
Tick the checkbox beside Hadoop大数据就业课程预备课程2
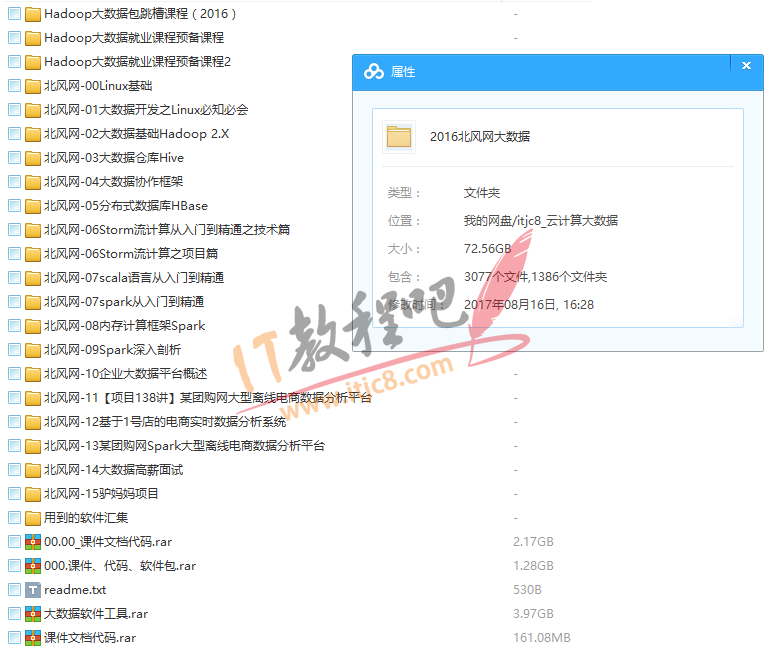(x=15, y=62)
